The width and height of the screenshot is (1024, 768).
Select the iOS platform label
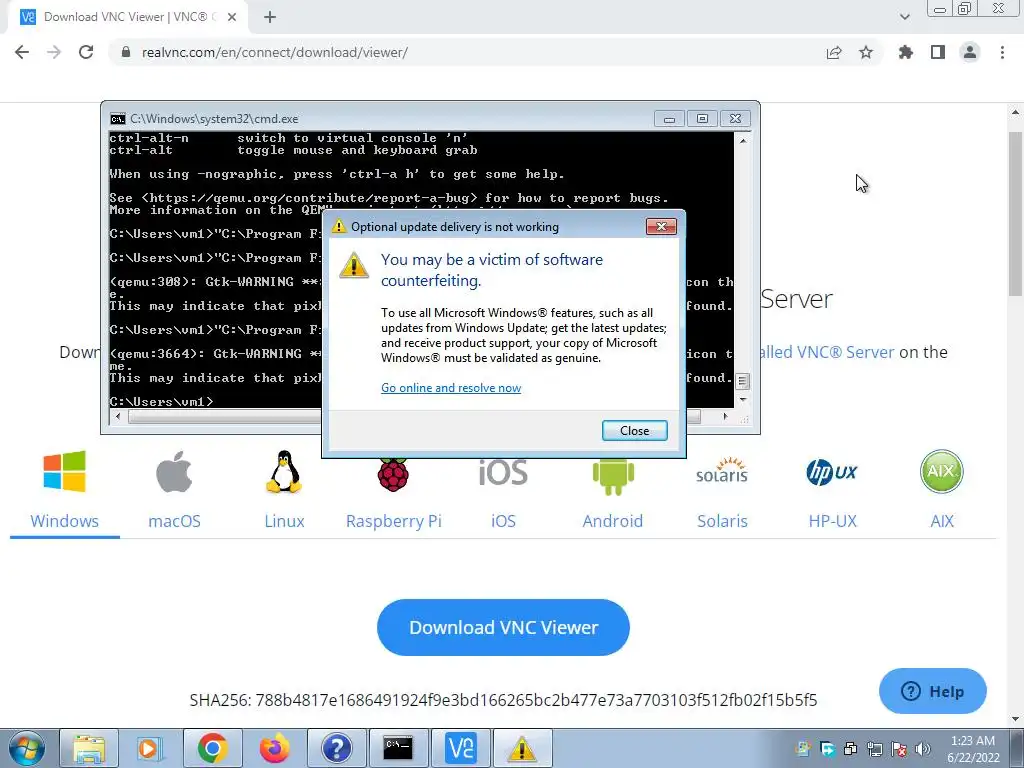point(503,521)
